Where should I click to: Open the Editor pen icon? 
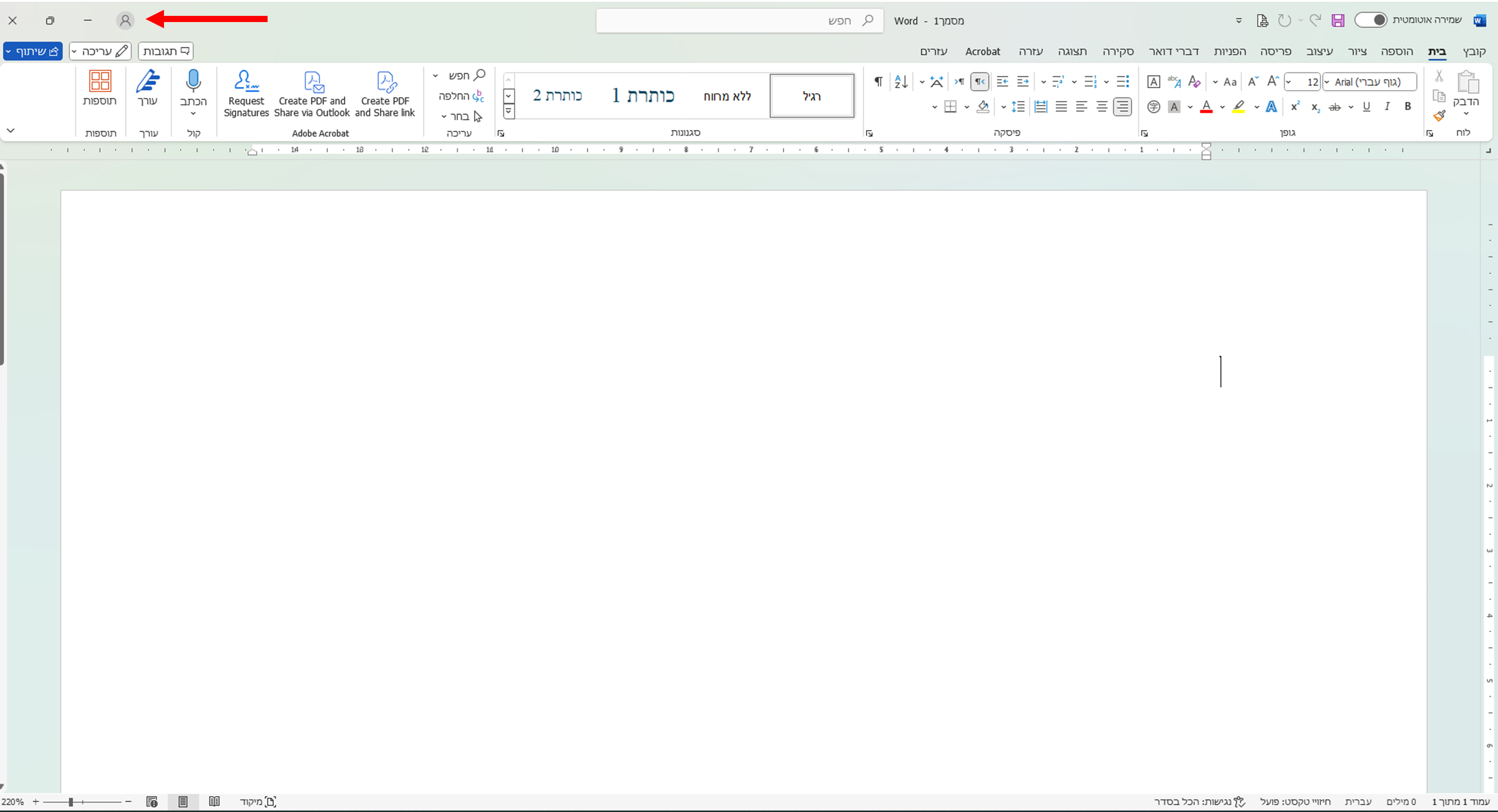coord(148,82)
